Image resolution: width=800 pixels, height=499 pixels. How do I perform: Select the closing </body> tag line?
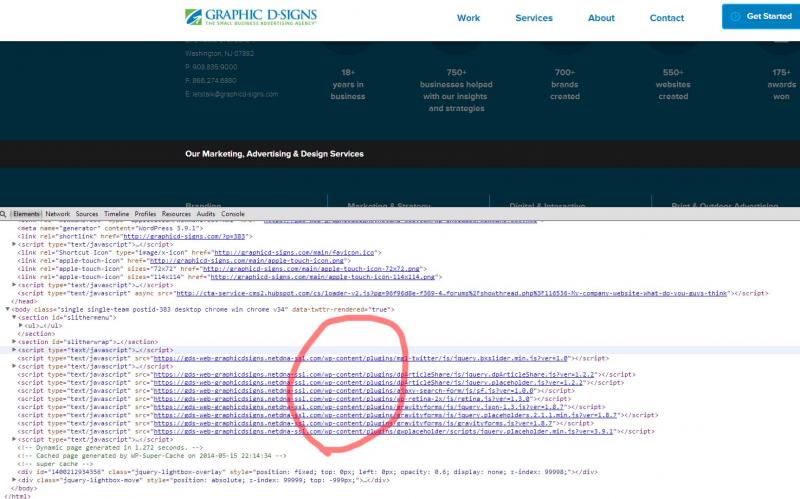(24, 488)
